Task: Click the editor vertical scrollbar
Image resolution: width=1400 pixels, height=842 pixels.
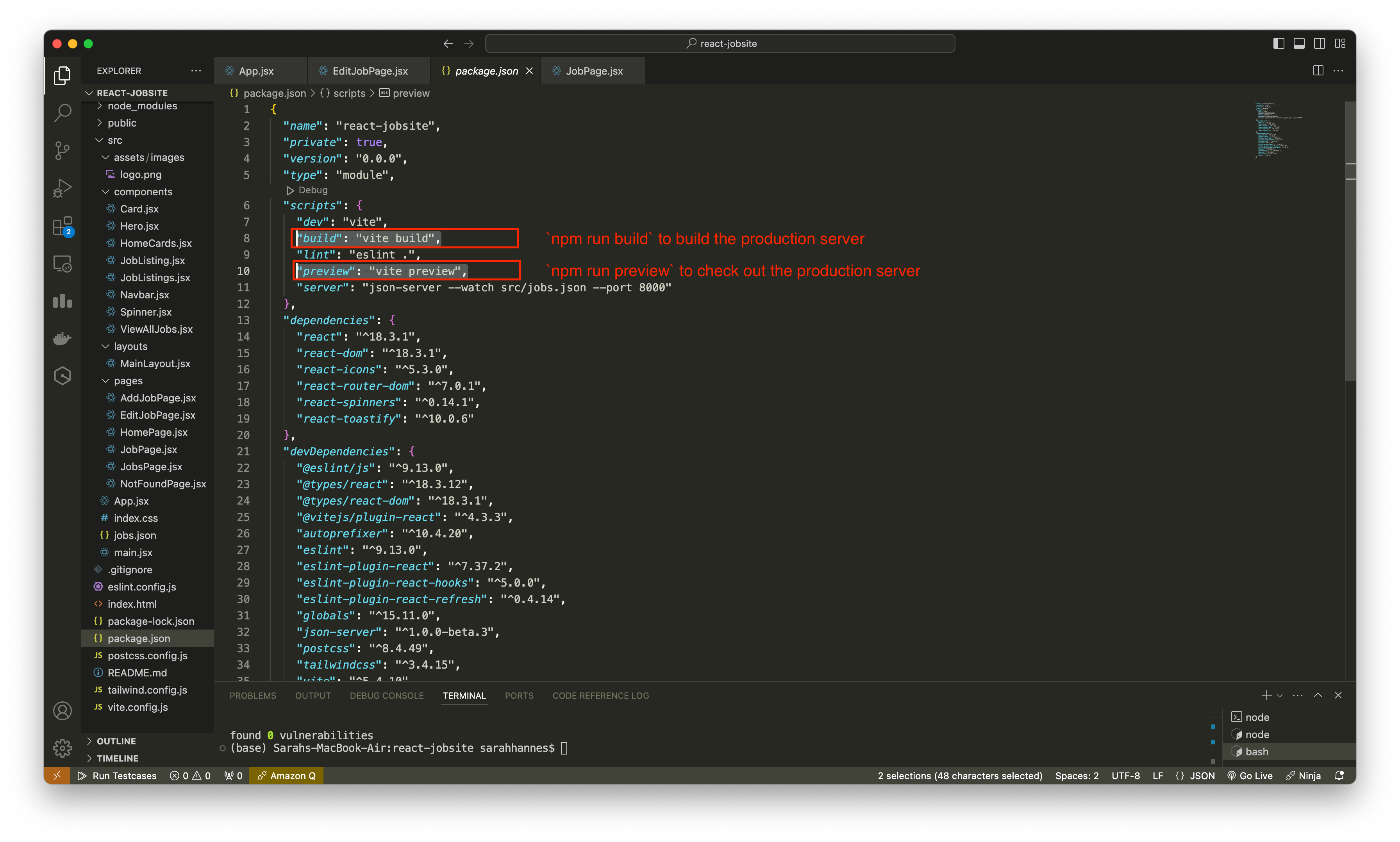Action: 1350,241
